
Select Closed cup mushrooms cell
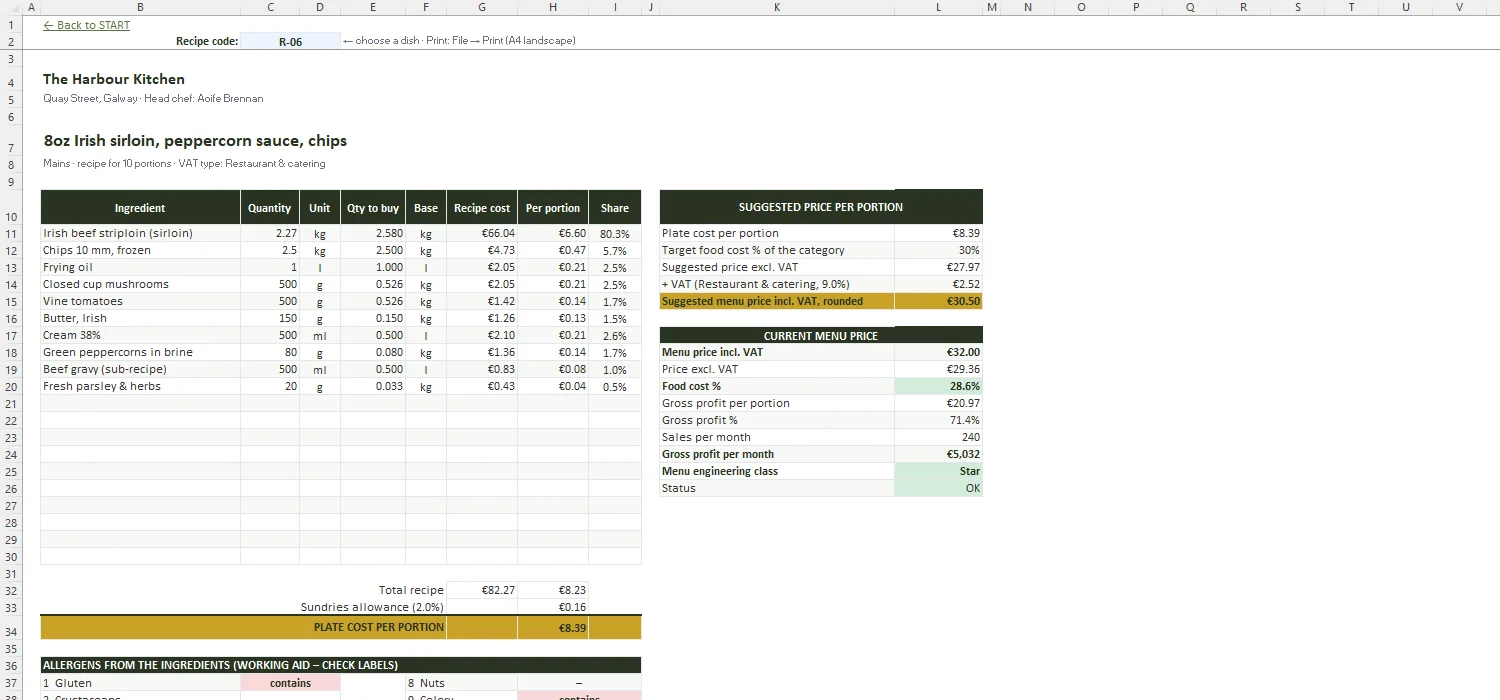click(x=140, y=284)
